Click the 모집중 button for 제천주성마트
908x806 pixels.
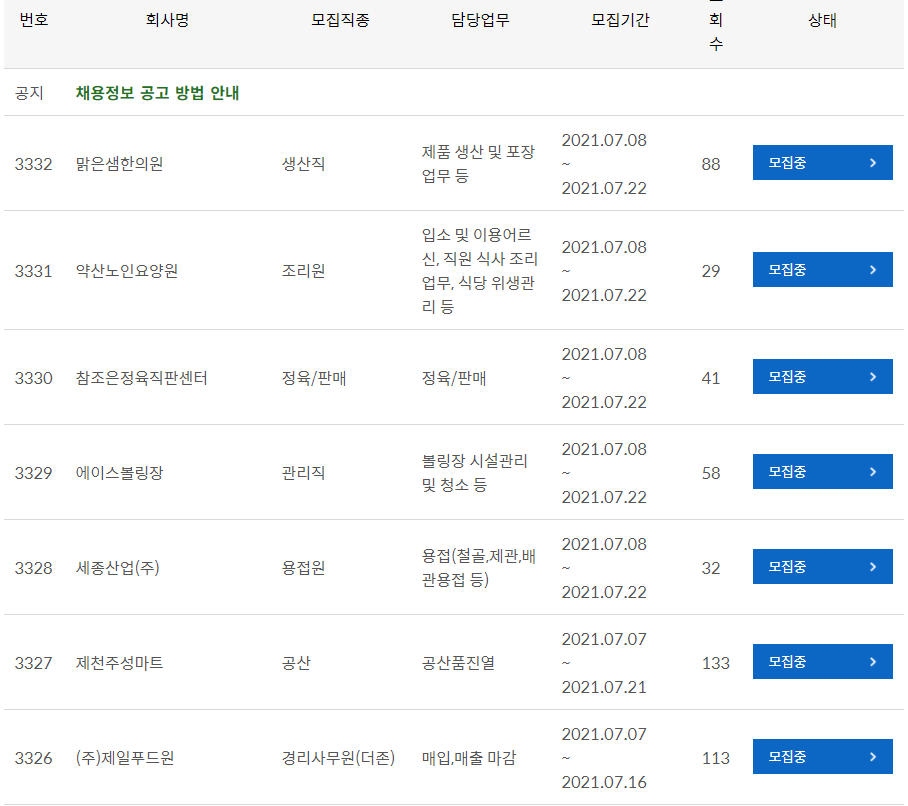point(822,661)
